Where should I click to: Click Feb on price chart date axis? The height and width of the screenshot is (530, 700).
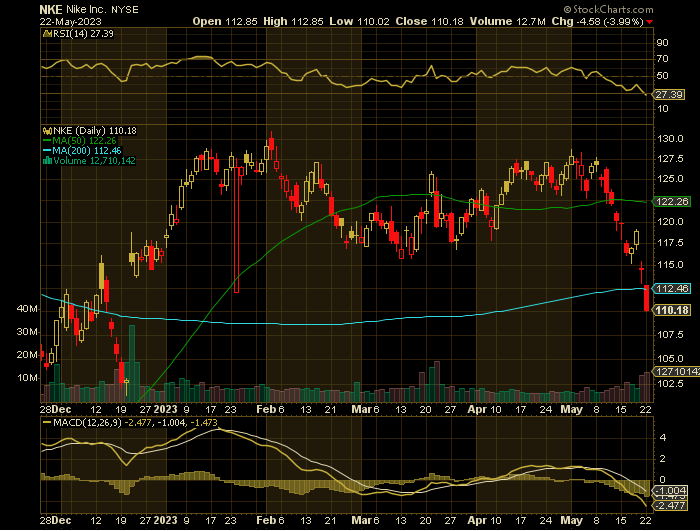[x=267, y=409]
